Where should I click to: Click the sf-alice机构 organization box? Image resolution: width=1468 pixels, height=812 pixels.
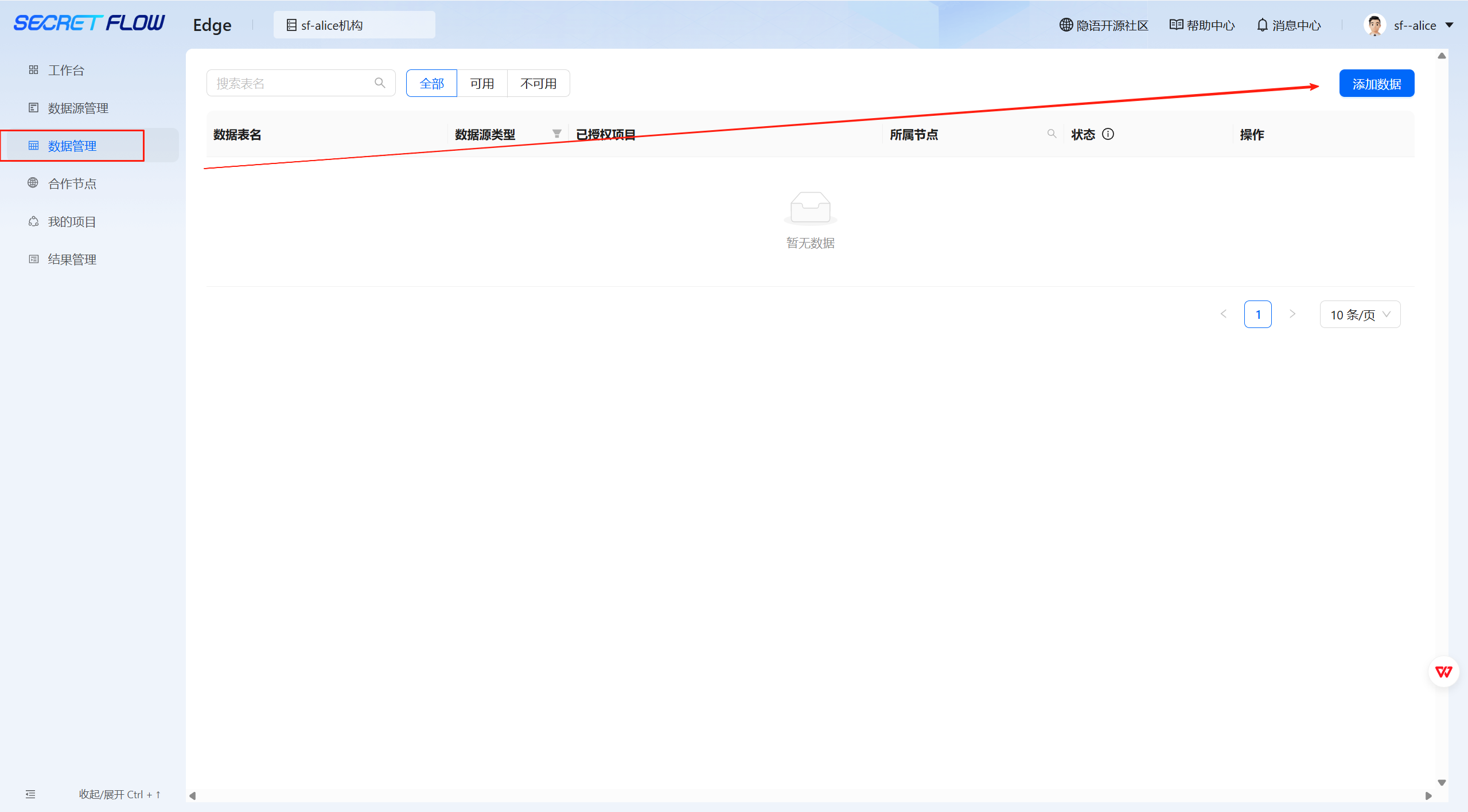click(355, 25)
